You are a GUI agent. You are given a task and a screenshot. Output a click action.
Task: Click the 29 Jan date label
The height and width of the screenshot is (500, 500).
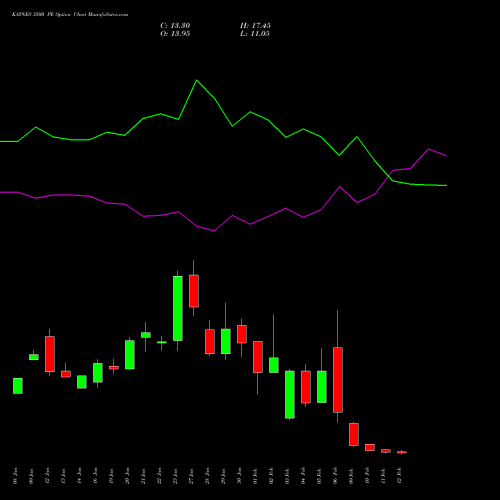pos(224,476)
